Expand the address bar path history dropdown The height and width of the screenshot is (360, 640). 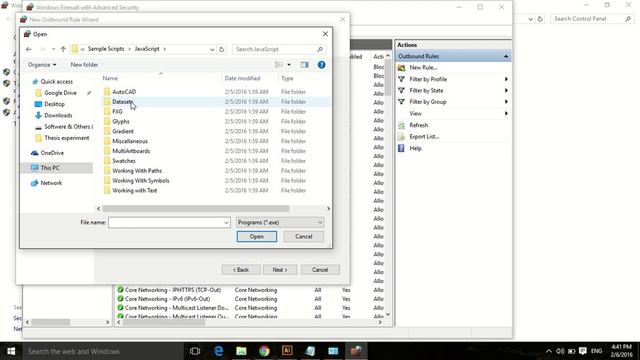point(212,49)
